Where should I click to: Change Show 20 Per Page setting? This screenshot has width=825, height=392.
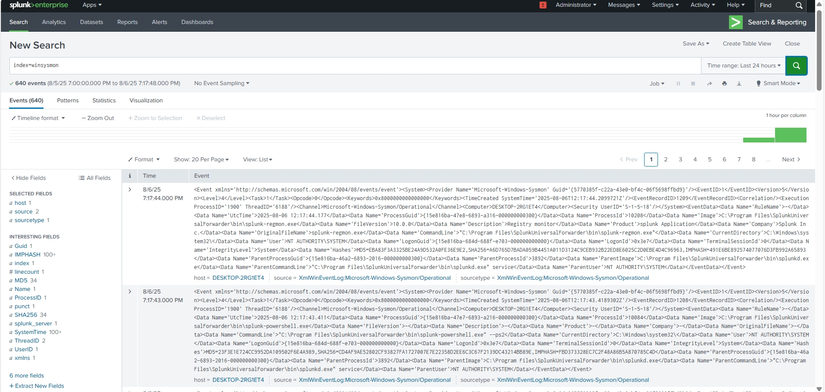pos(202,159)
